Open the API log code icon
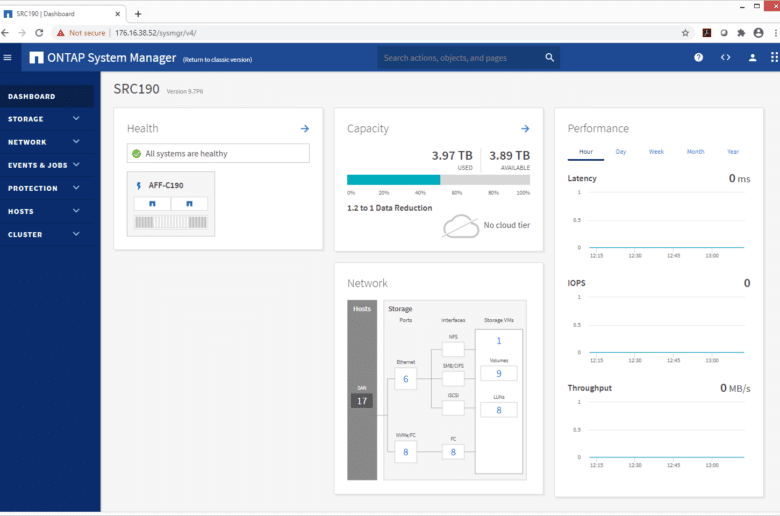Viewport: 780px width, 516px height. pos(725,58)
